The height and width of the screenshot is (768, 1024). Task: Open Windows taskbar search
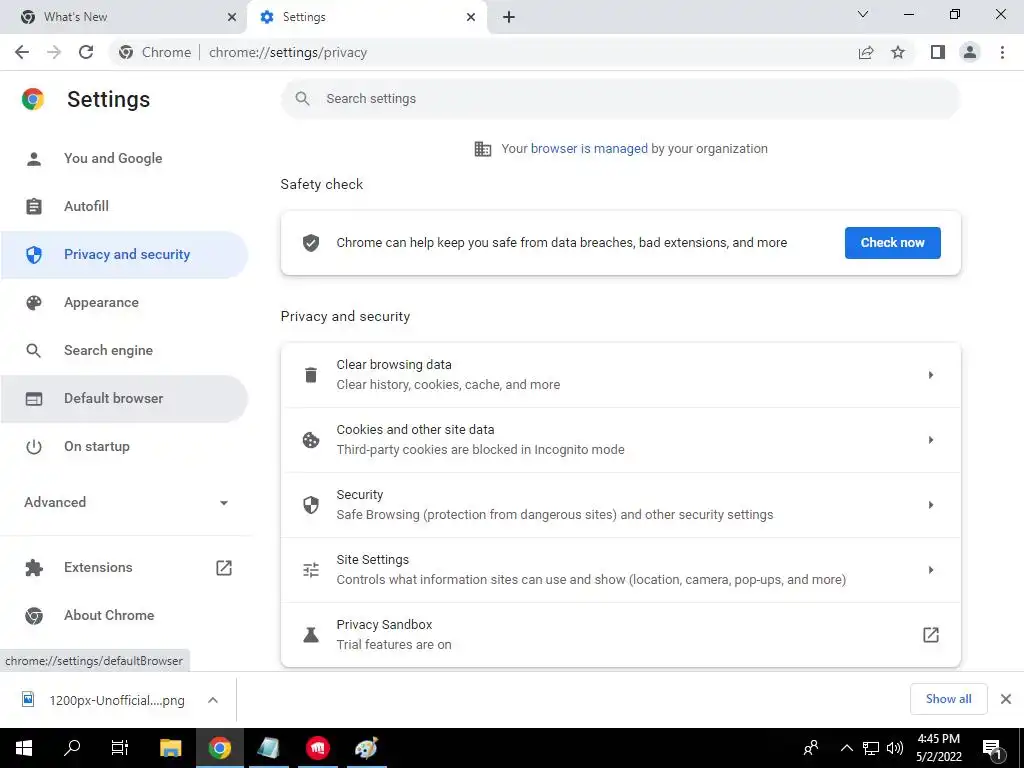(72, 748)
